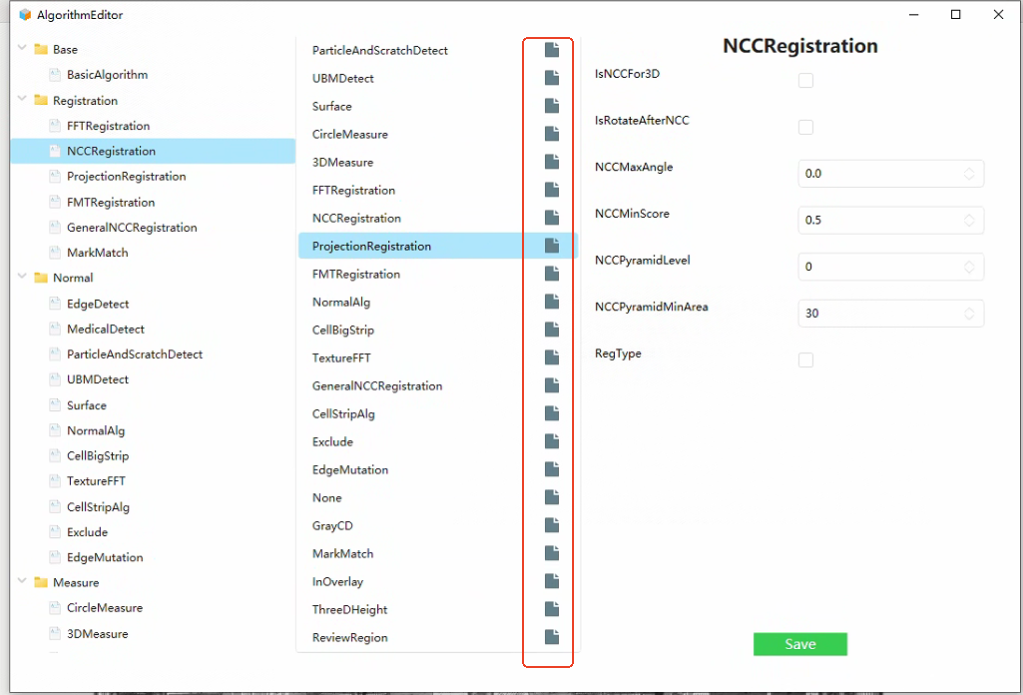Click the NCCMinScore value field showing 0.5
Screen dimensions: 1023x695
pyautogui.click(x=891, y=220)
